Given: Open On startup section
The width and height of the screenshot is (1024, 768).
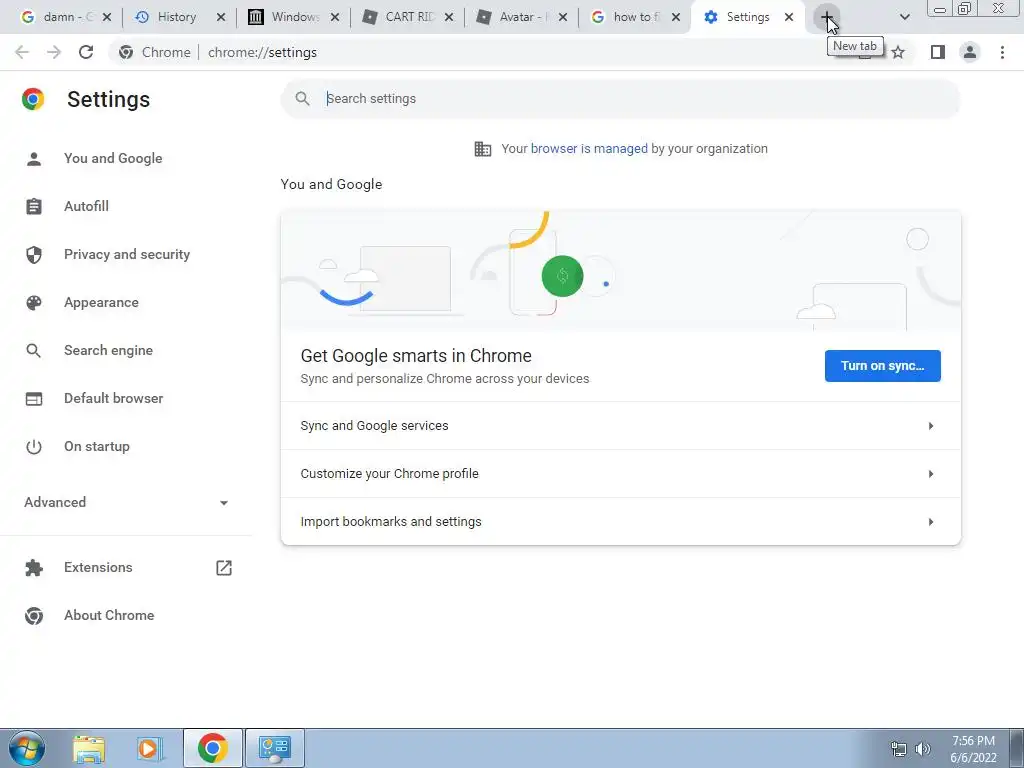Looking at the screenshot, I should click(x=97, y=447).
